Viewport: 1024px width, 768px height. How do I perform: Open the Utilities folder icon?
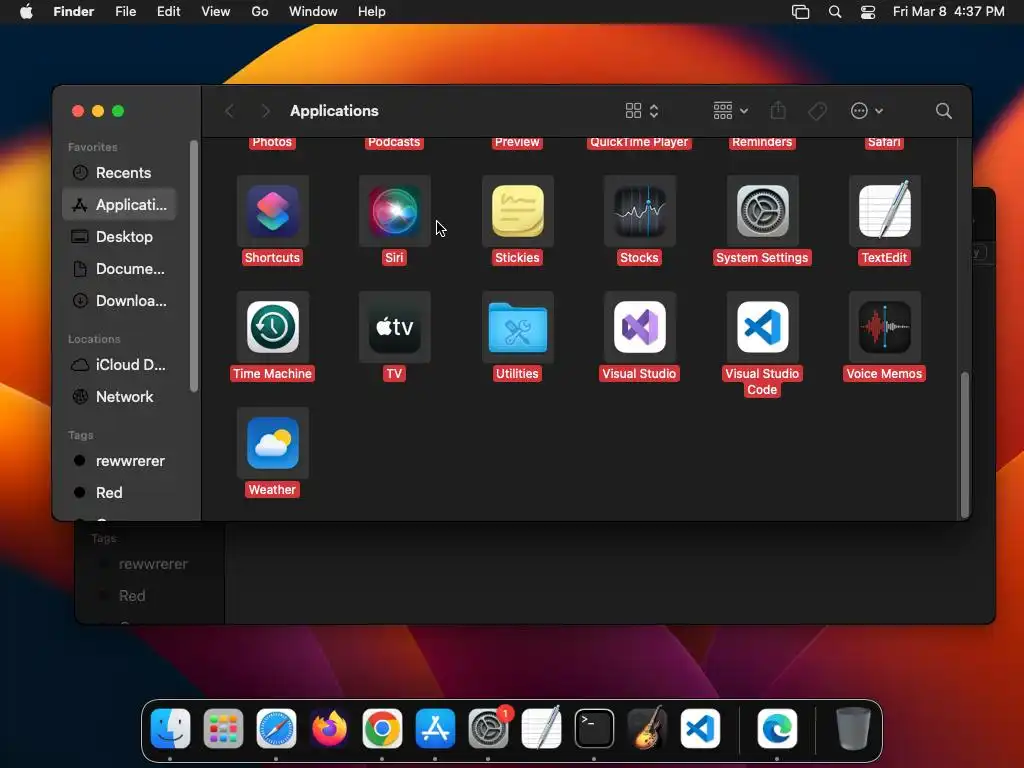pyautogui.click(x=517, y=327)
